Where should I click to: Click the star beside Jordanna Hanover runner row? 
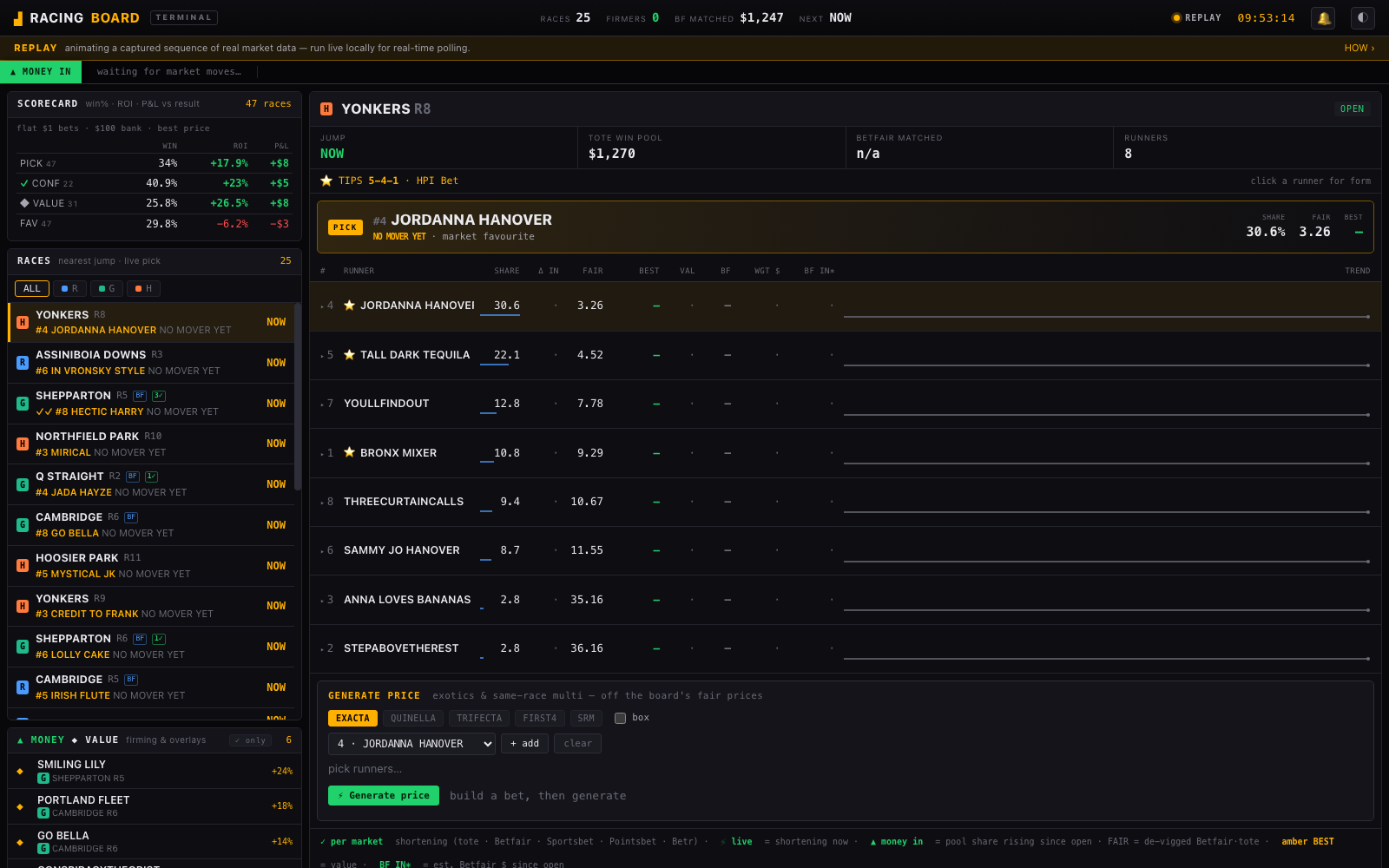click(349, 306)
